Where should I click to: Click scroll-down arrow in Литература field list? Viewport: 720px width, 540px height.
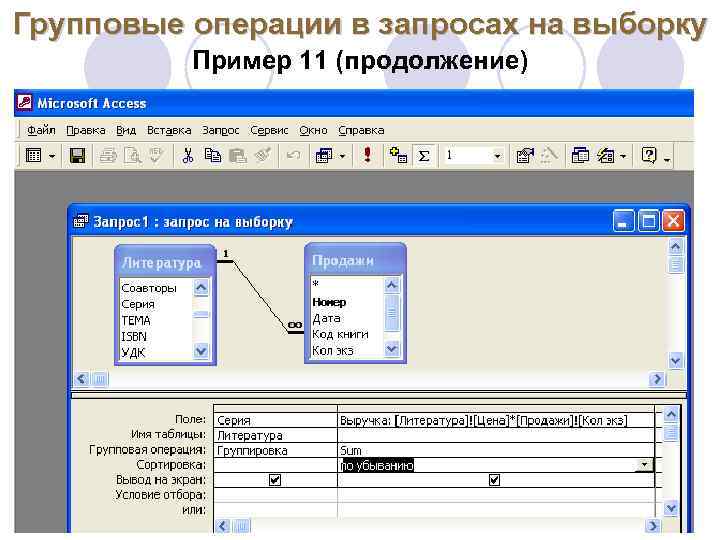[201, 351]
